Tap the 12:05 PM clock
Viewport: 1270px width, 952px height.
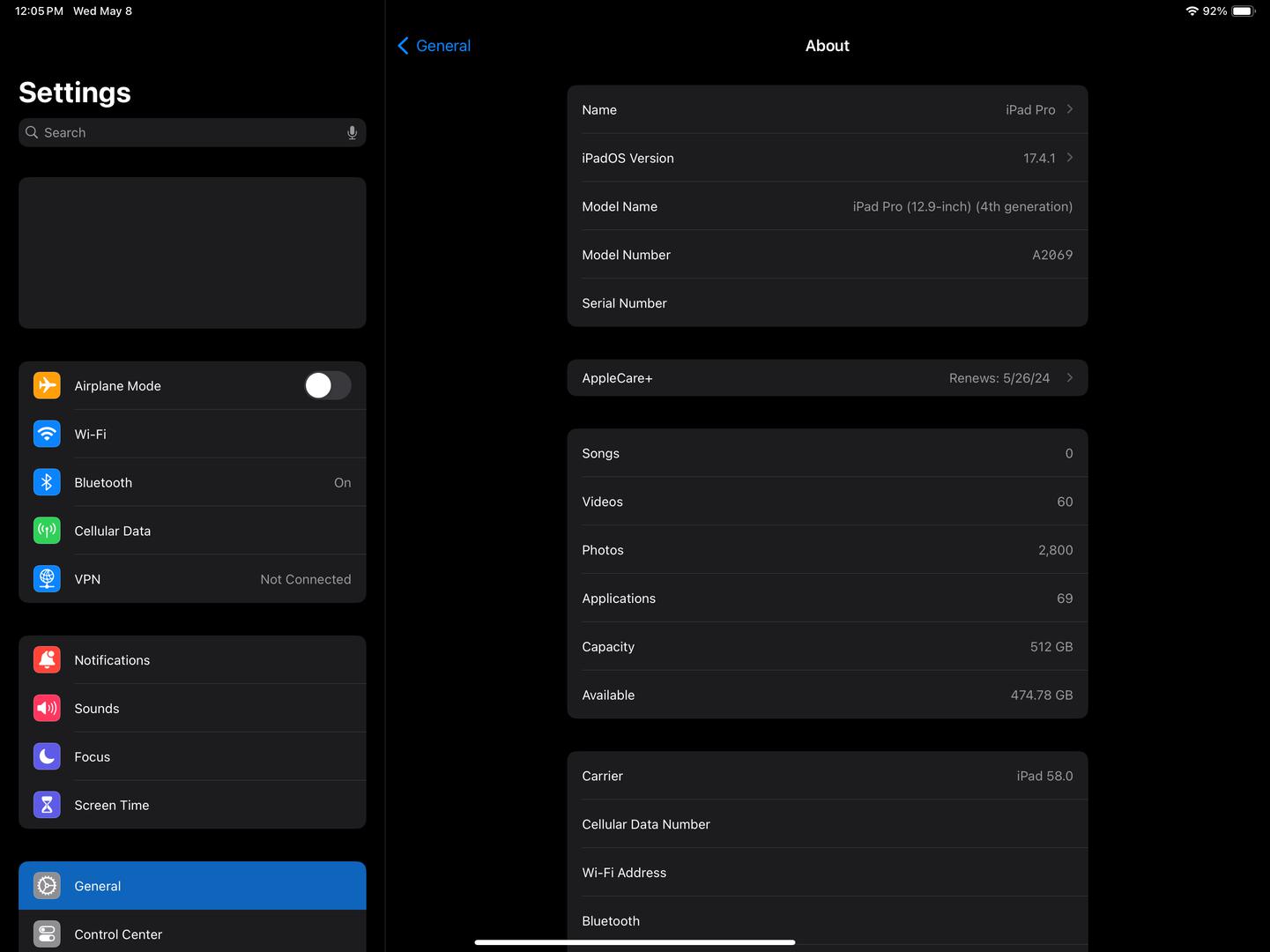click(x=39, y=11)
